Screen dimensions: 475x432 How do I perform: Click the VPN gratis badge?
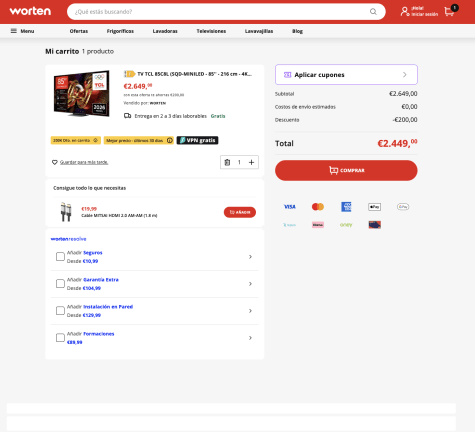pyautogui.click(x=197, y=140)
